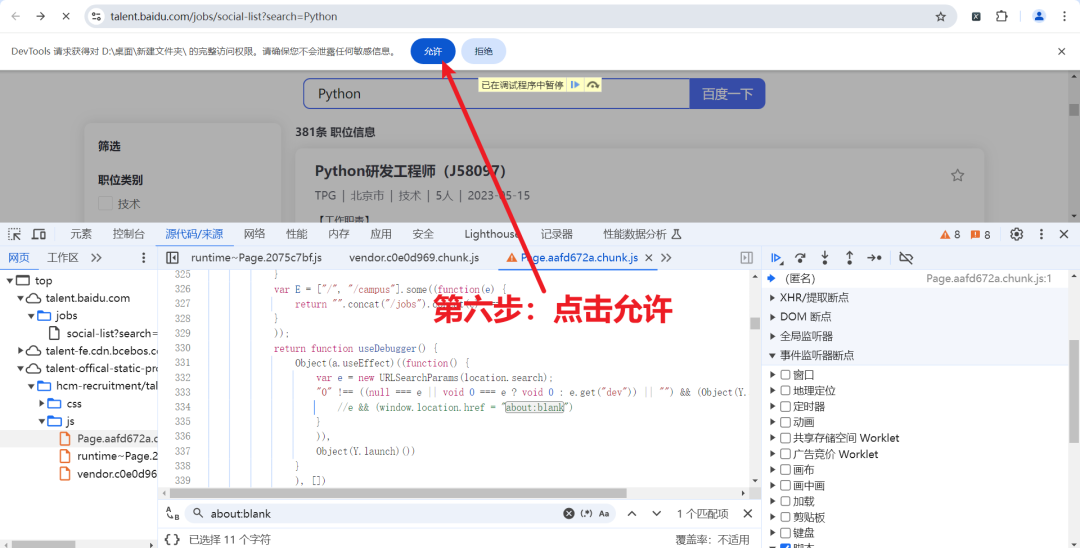Click 百度一下 search button

[x=727, y=94]
